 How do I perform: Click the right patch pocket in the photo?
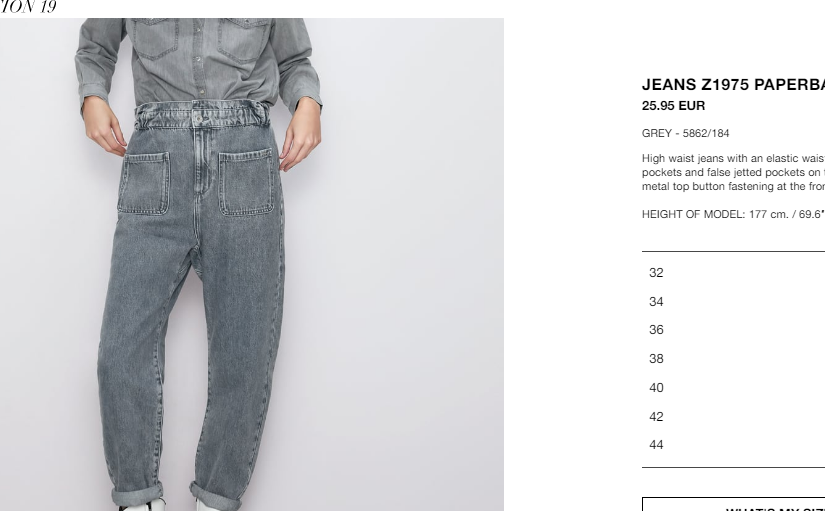[246, 182]
